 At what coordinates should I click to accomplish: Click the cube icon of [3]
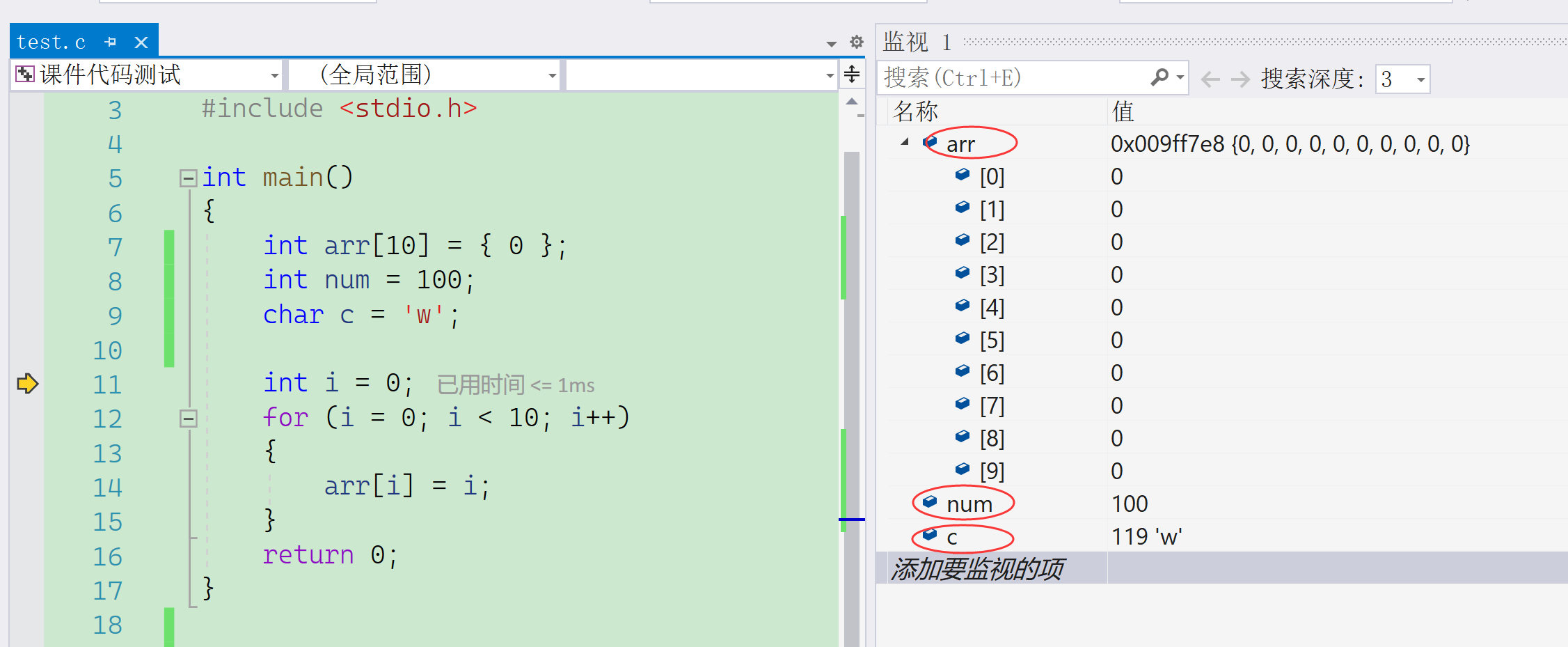pos(963,272)
